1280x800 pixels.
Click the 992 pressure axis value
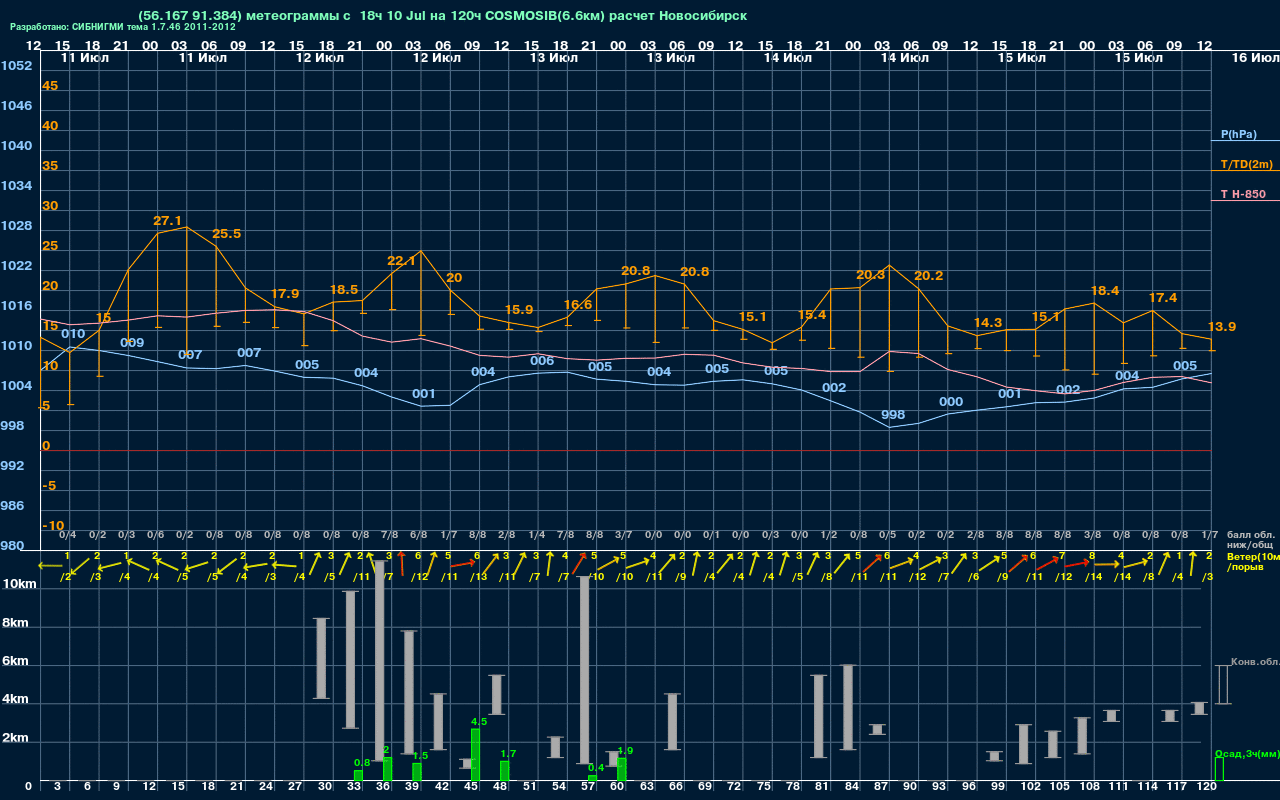point(12,466)
